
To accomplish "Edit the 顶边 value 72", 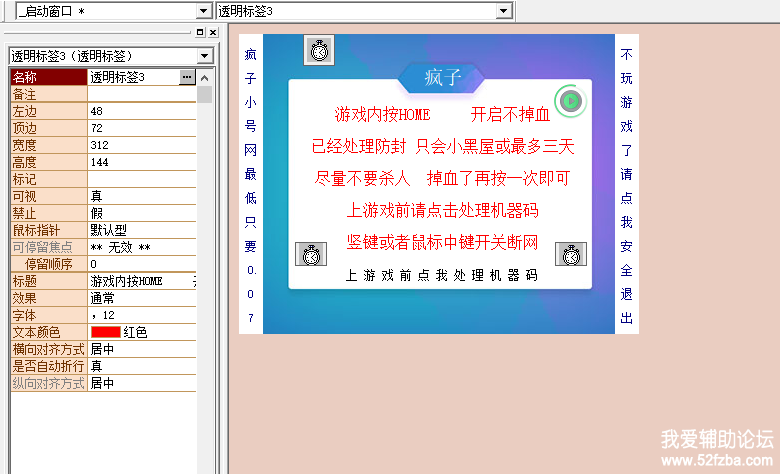I will (142, 128).
